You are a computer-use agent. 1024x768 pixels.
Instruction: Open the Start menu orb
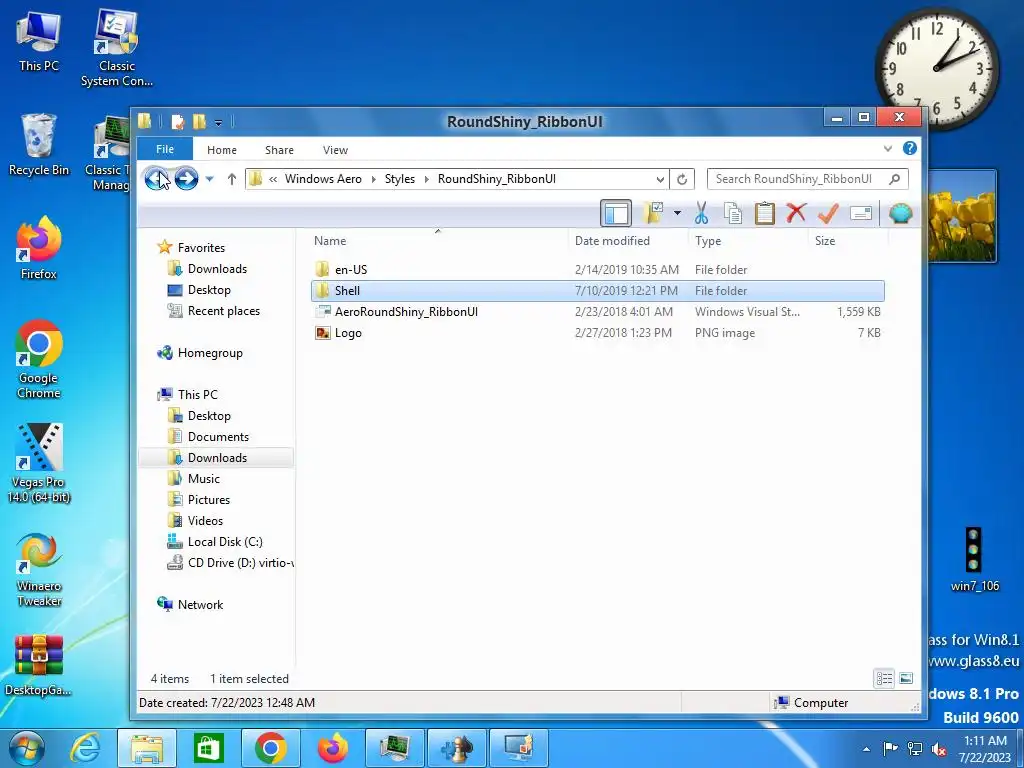click(x=27, y=748)
